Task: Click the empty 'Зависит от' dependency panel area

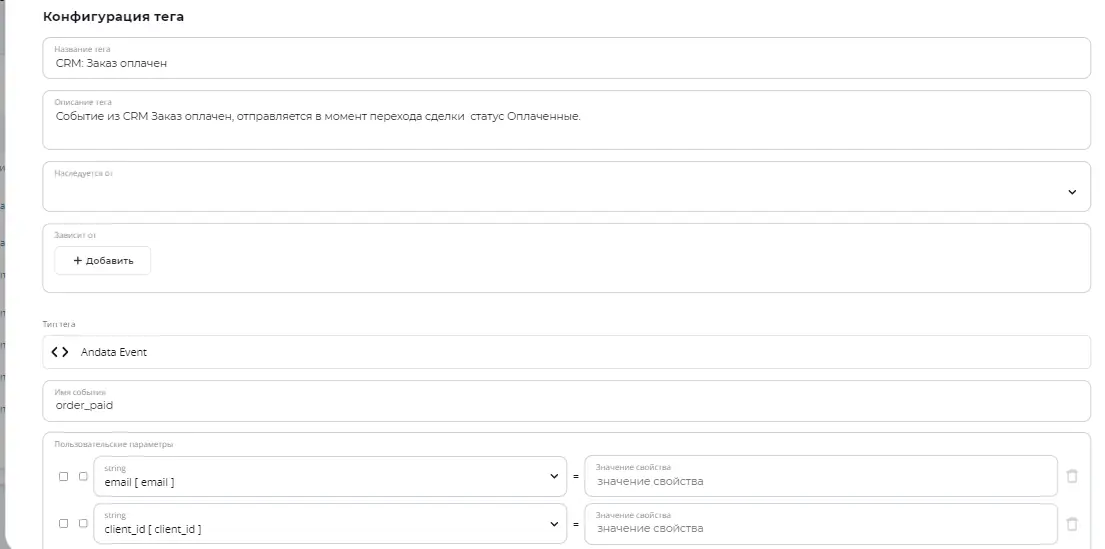Action: [x=620, y=261]
